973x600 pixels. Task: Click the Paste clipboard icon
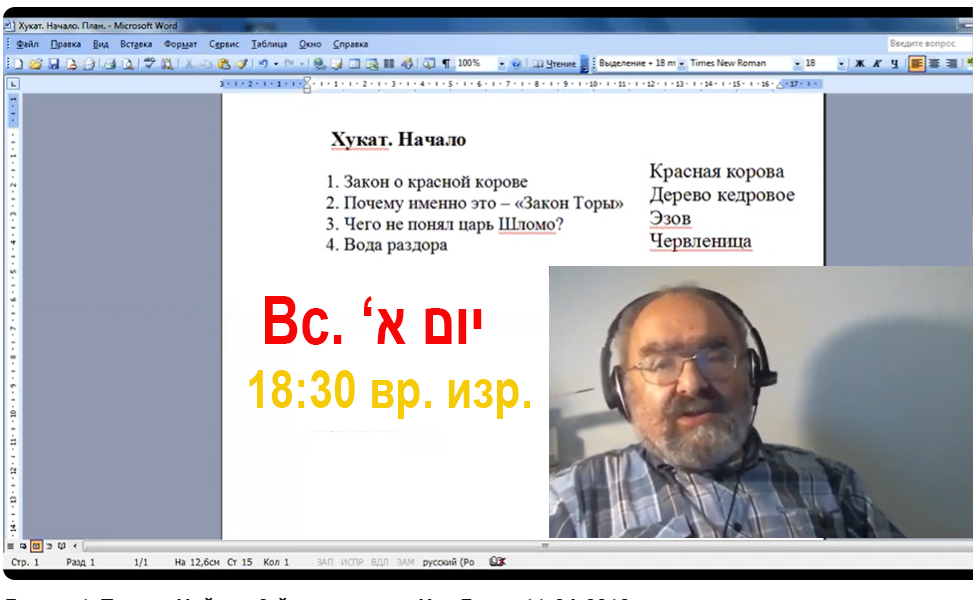pos(225,63)
